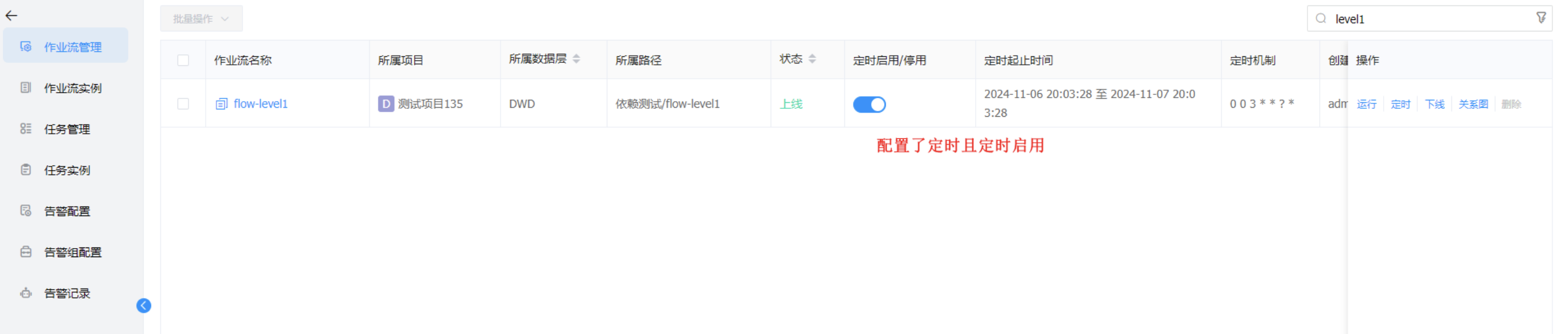This screenshot has width=1568, height=334.
Task: Click the flow-level1 workflow document icon
Action: tap(222, 104)
